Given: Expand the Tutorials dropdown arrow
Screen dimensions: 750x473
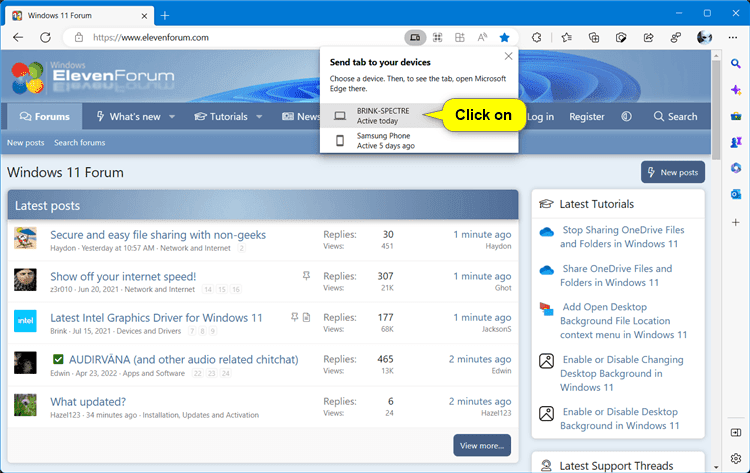Looking at the screenshot, I should click(x=259, y=117).
